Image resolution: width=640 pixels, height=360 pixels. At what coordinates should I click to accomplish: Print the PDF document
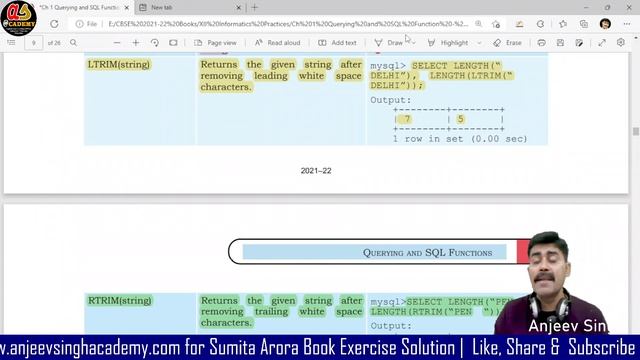point(542,42)
